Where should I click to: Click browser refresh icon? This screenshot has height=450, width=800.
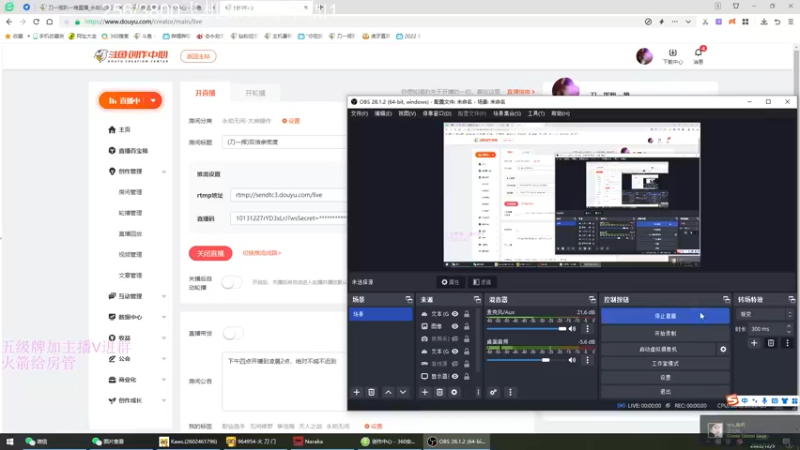click(x=36, y=21)
